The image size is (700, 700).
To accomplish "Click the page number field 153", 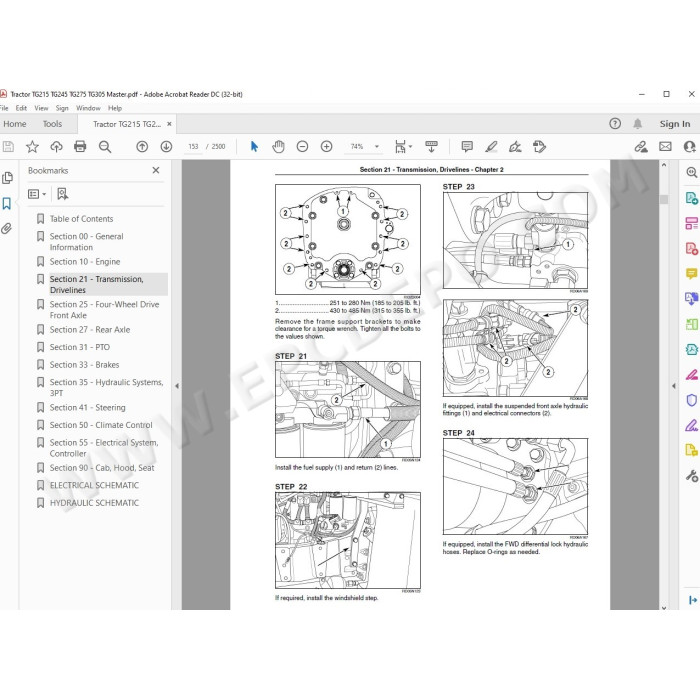I will [x=193, y=146].
